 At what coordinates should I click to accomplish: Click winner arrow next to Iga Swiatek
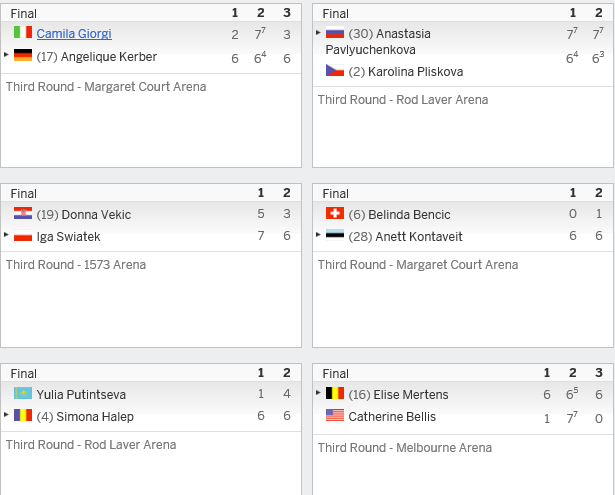(x=6, y=235)
